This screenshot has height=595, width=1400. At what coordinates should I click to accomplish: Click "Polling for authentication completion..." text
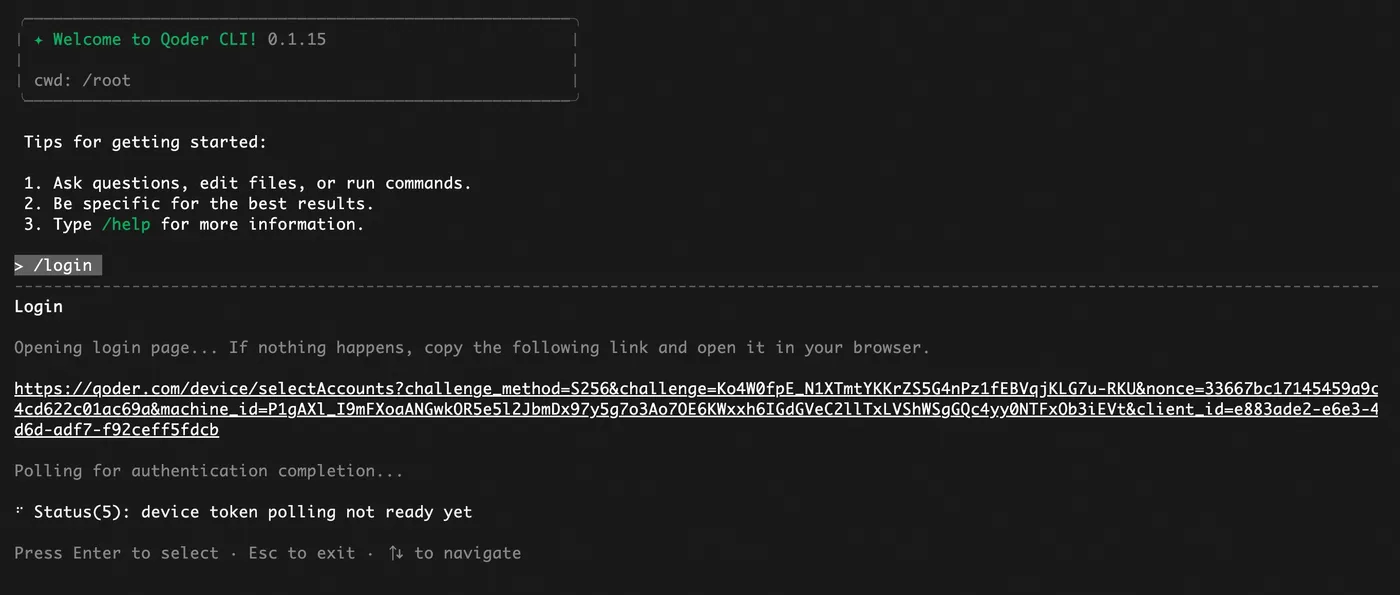pos(208,470)
